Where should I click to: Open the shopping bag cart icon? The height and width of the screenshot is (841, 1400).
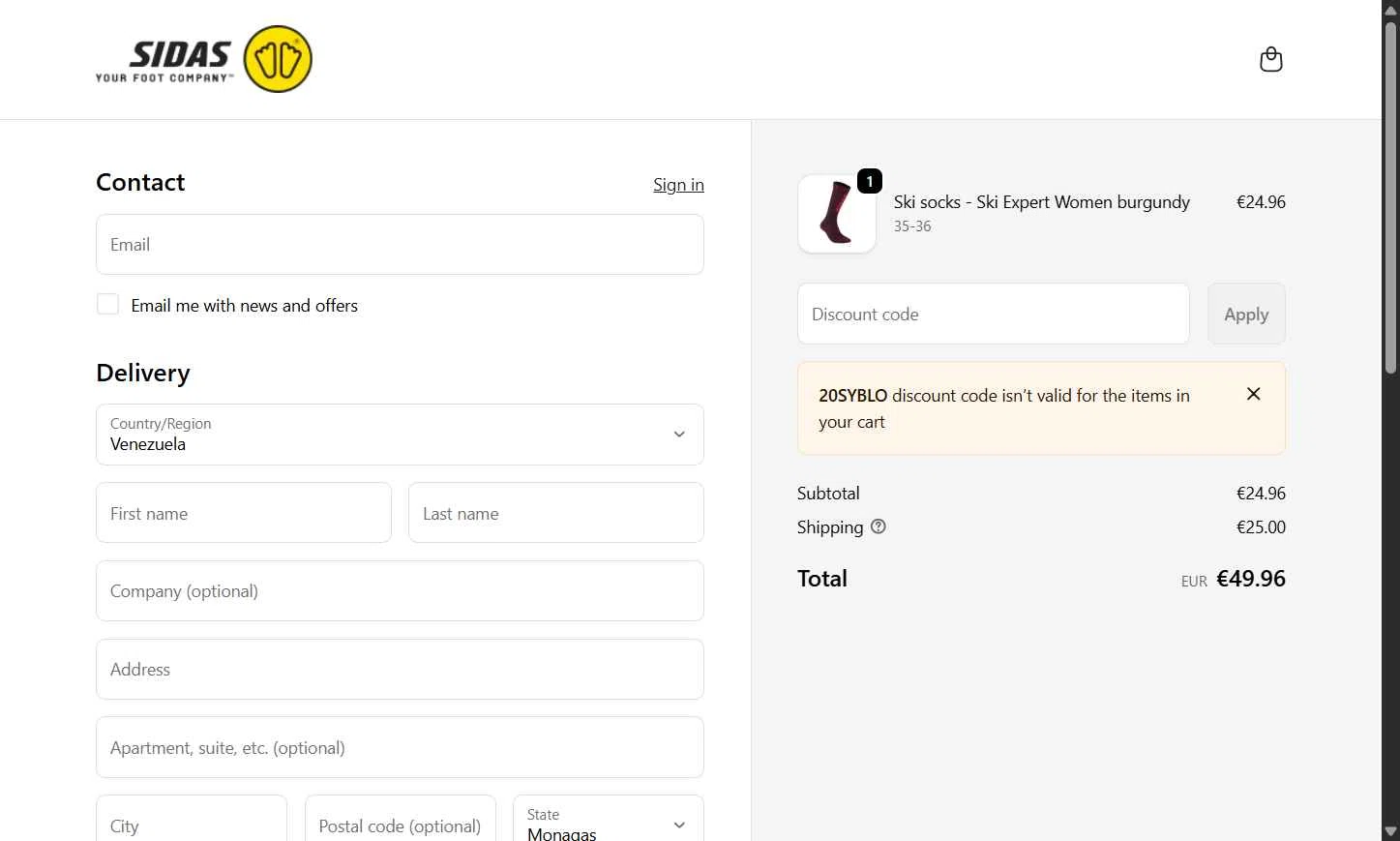pyautogui.click(x=1270, y=60)
